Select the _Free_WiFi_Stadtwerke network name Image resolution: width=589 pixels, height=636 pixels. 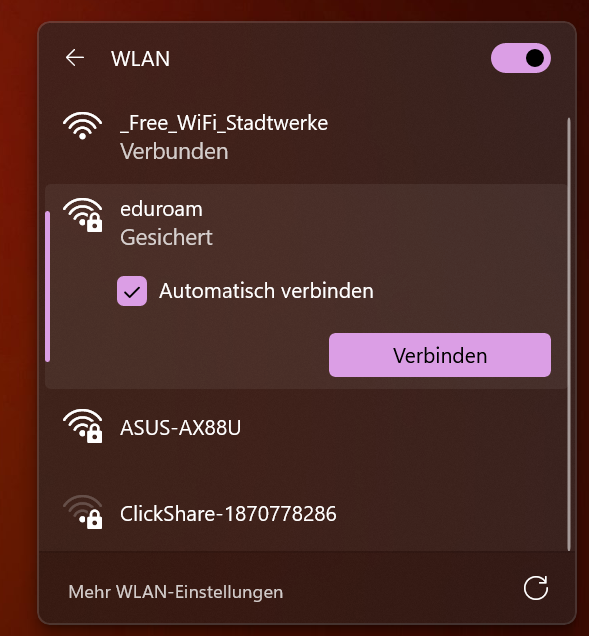[x=224, y=123]
